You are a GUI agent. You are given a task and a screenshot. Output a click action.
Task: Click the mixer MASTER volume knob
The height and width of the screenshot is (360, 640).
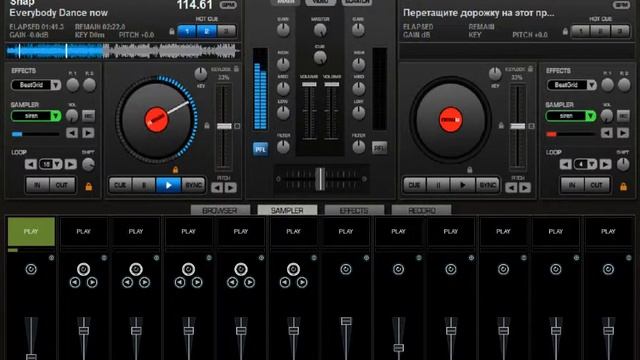(320, 30)
